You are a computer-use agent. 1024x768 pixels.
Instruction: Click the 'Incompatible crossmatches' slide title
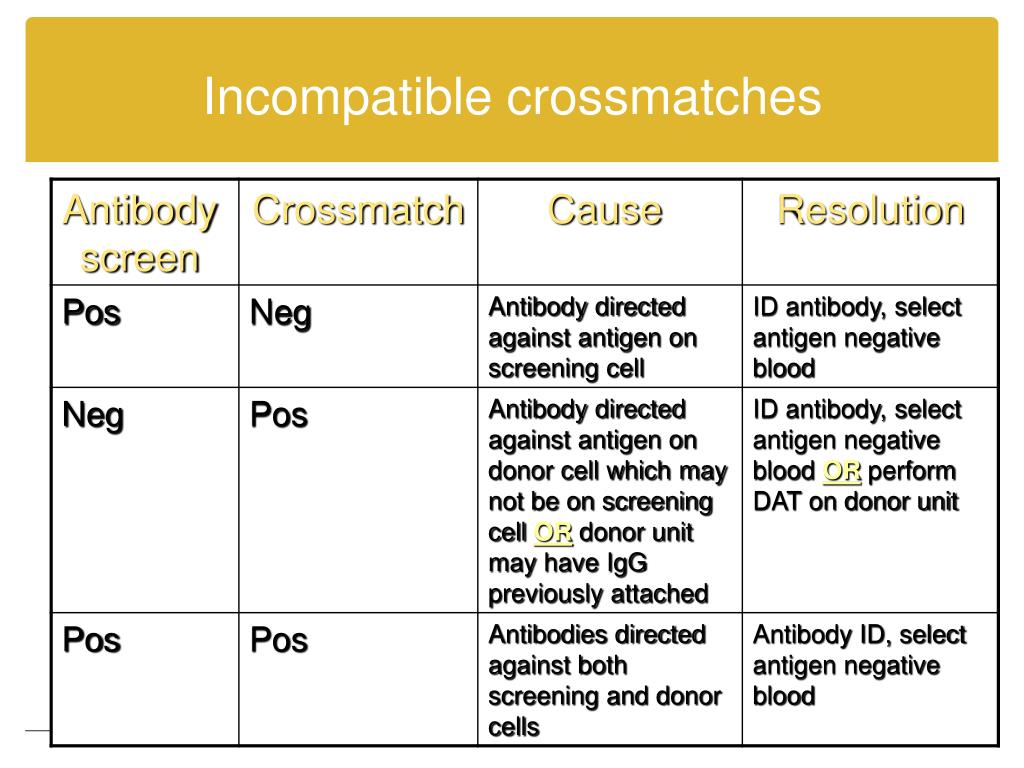(x=512, y=97)
